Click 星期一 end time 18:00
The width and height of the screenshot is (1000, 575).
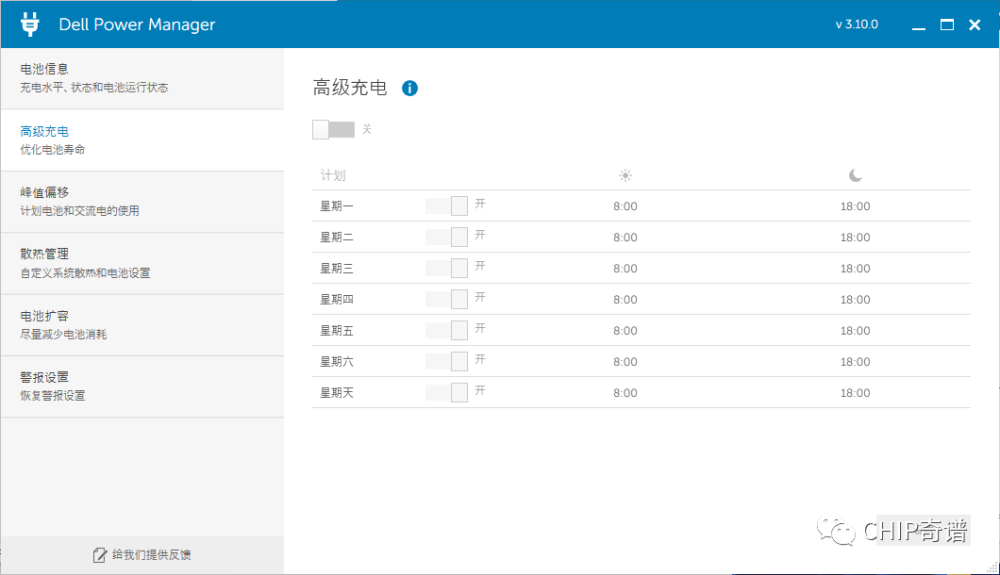(x=855, y=207)
